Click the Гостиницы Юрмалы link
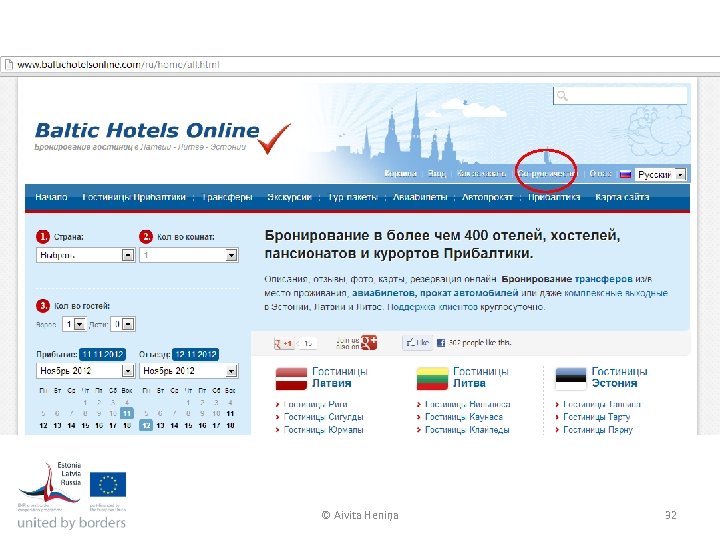 pyautogui.click(x=324, y=430)
